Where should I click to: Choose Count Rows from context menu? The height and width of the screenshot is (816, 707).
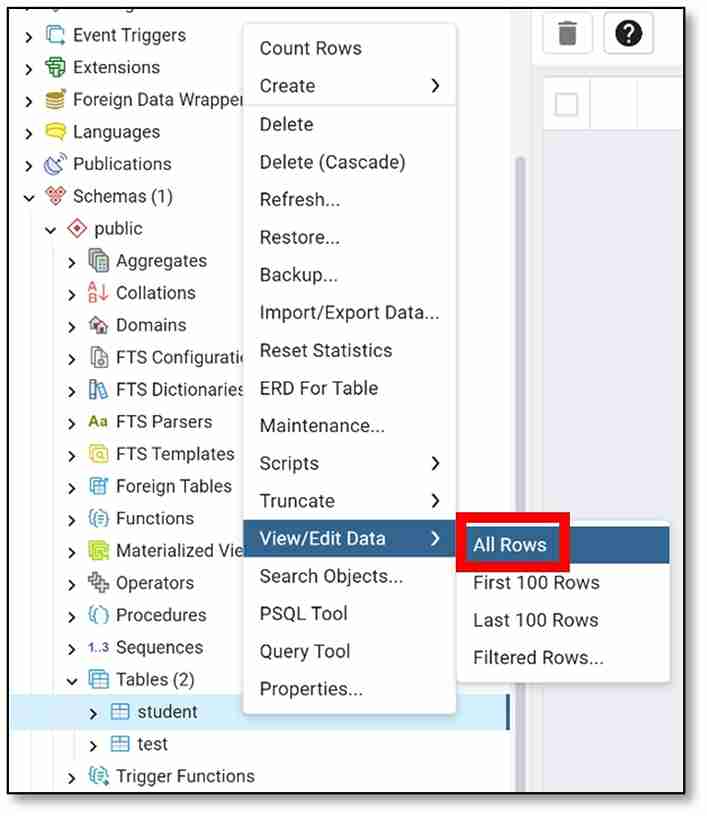[x=350, y=48]
